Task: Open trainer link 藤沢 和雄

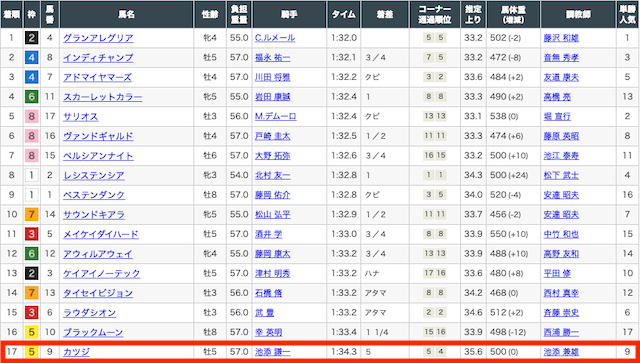Action: pos(561,38)
